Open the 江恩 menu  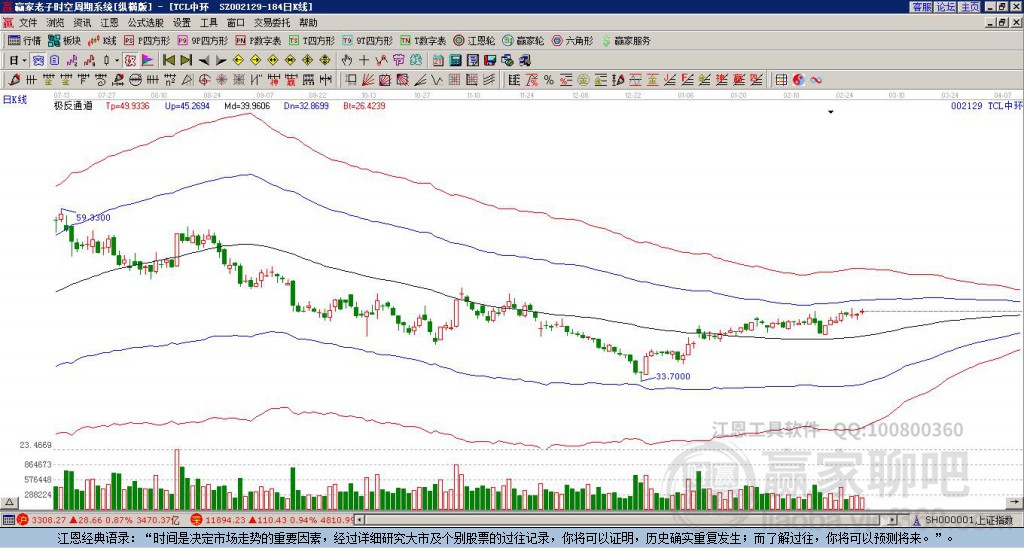tap(109, 23)
